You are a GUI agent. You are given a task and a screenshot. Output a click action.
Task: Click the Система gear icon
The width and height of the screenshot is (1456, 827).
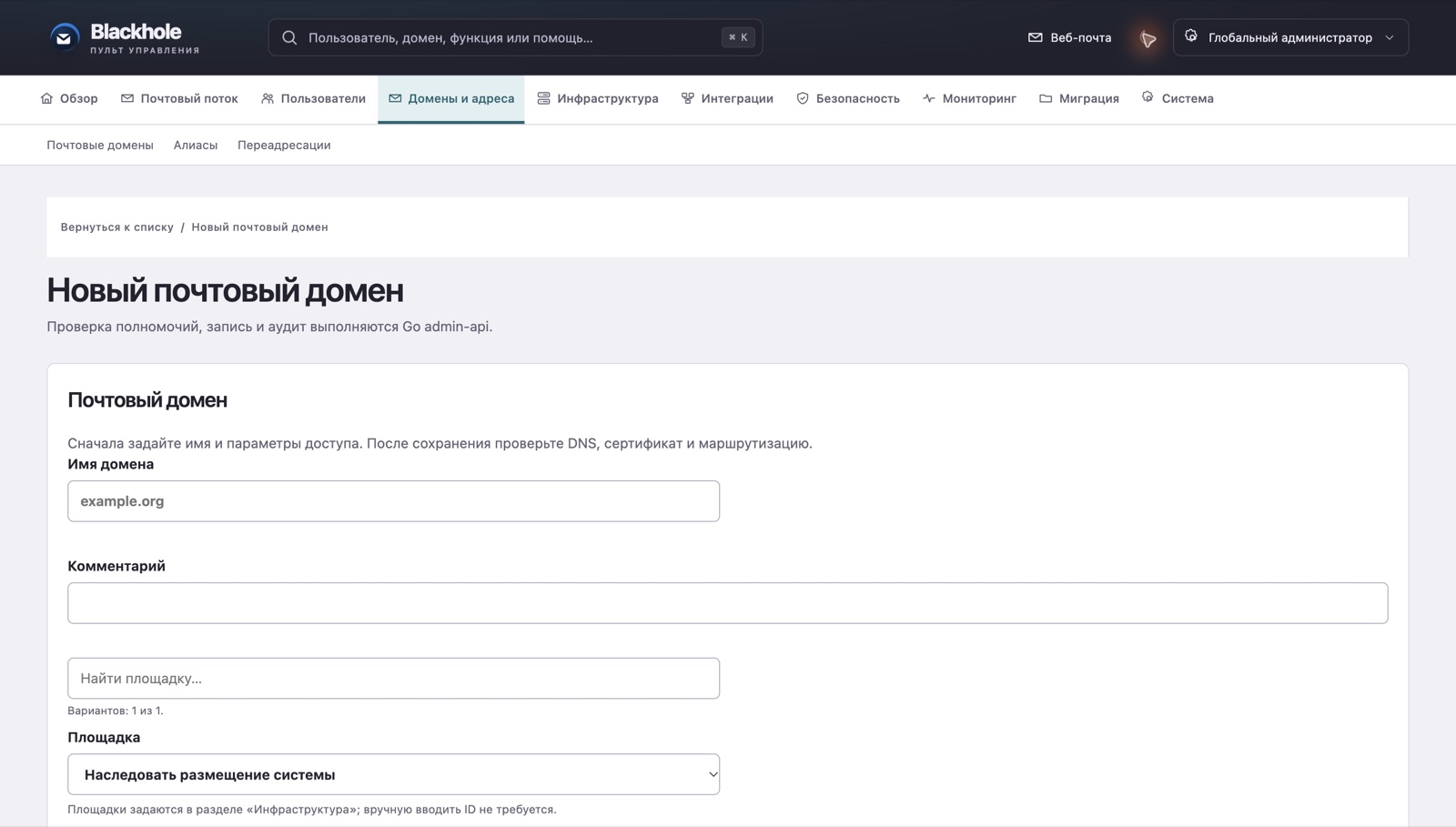1148,97
